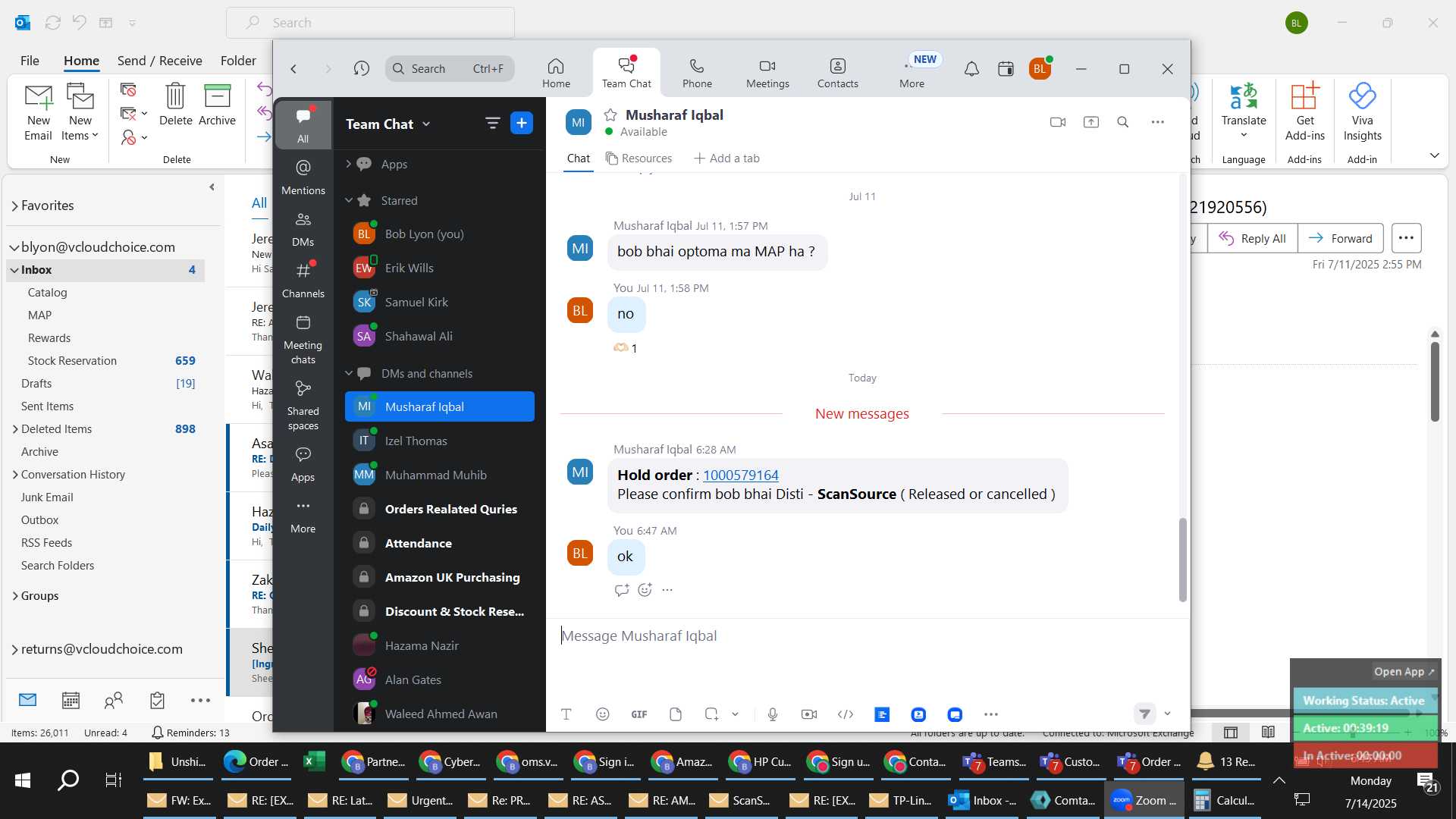Click the Zoom Search box
This screenshot has height=819, width=1456.
pyautogui.click(x=450, y=69)
